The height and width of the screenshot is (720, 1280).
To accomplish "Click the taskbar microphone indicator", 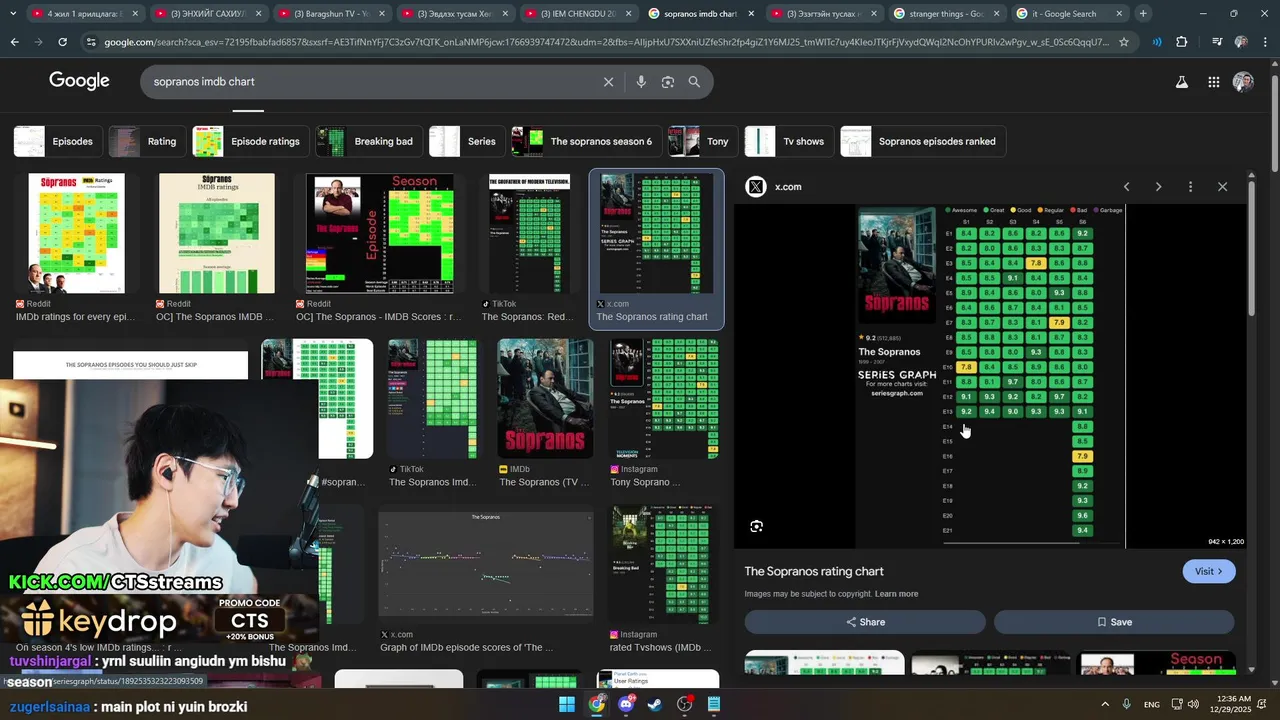I will [1127, 705].
